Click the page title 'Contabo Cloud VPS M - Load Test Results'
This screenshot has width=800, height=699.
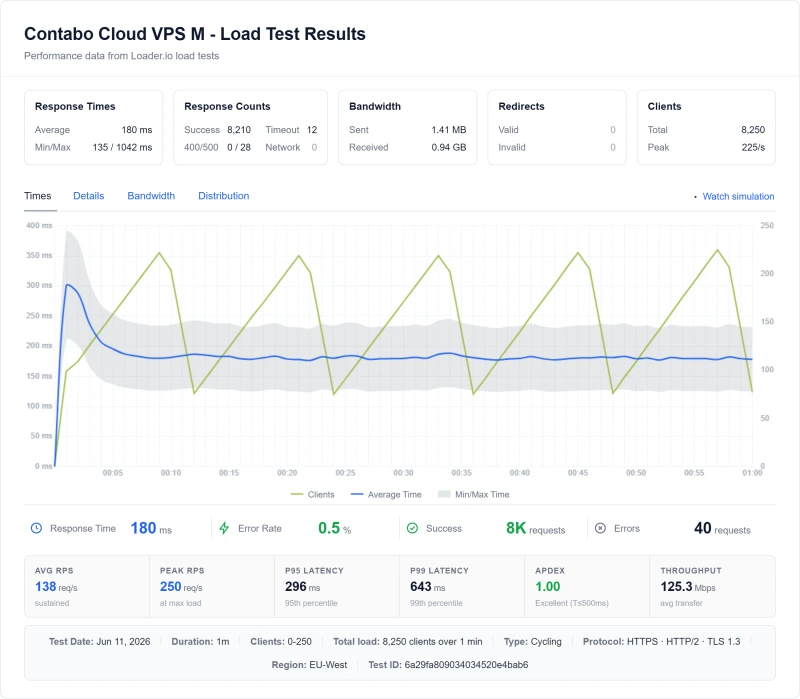coord(195,34)
